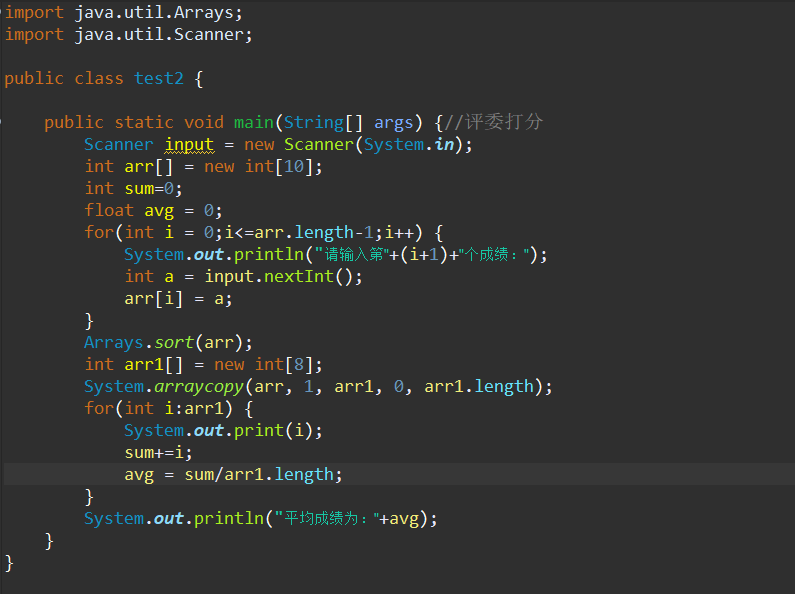
Task: Click the float avg = 0 line
Action: click(153, 211)
